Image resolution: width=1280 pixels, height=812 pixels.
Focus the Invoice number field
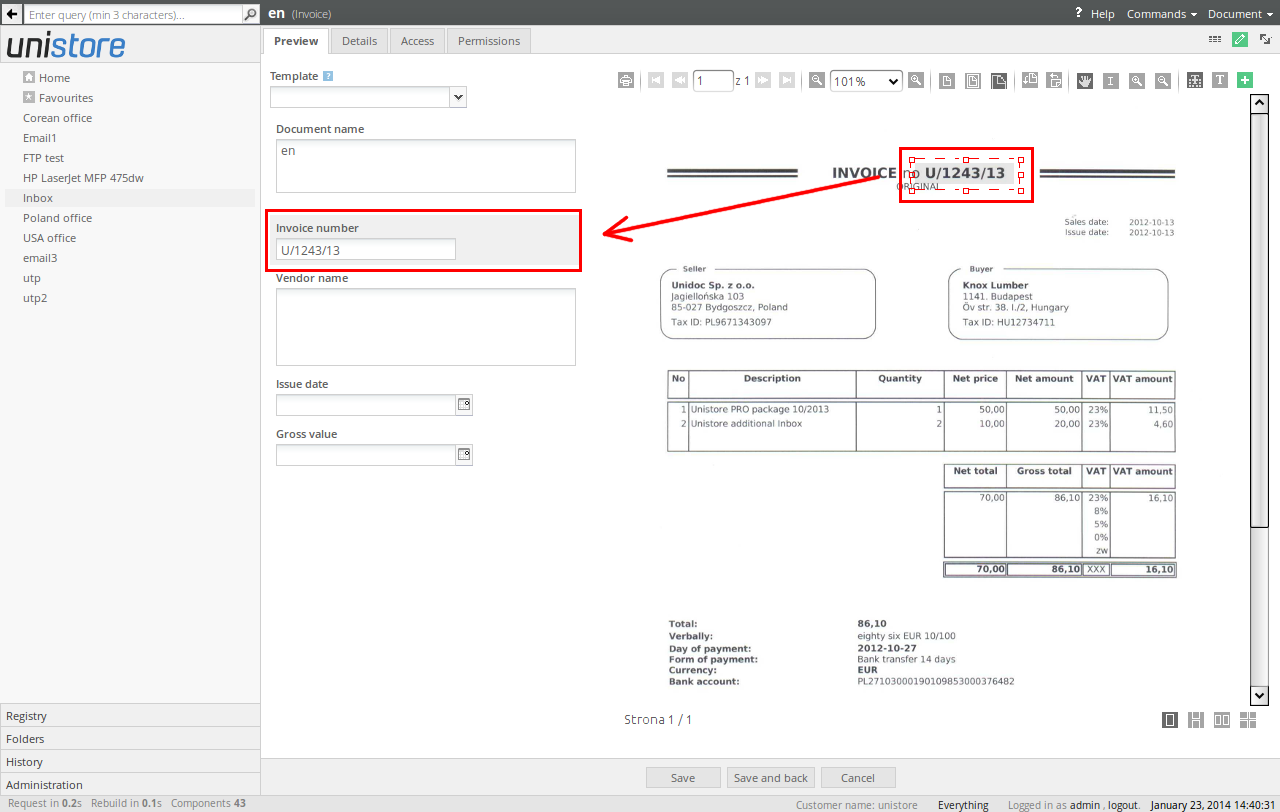[366, 250]
